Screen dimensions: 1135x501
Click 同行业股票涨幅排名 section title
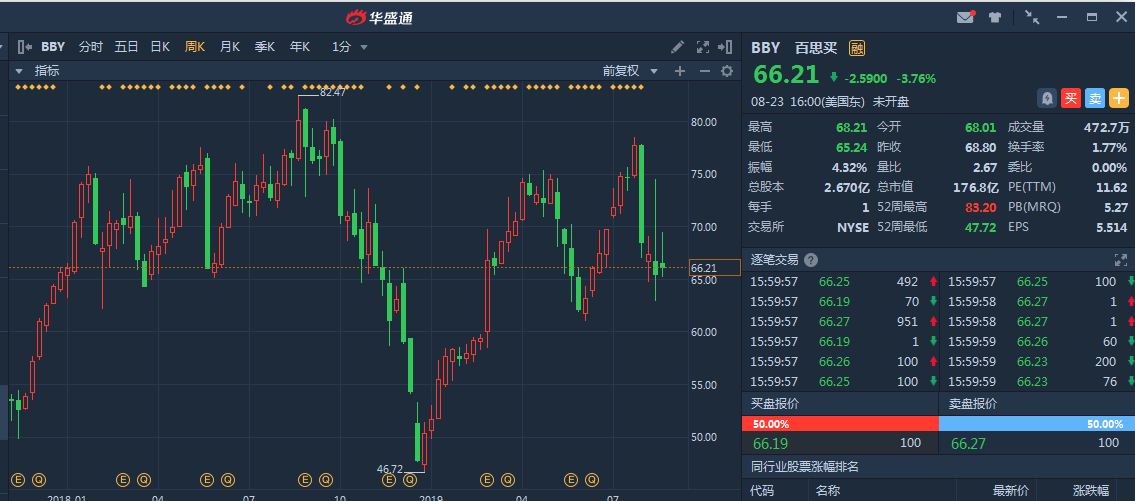805,466
